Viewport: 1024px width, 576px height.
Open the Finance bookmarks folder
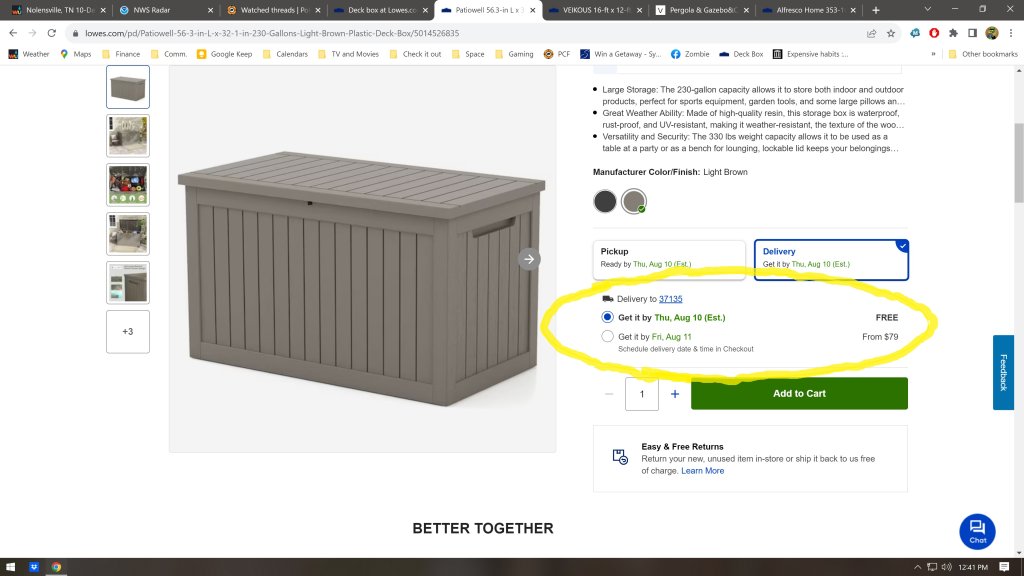click(121, 54)
